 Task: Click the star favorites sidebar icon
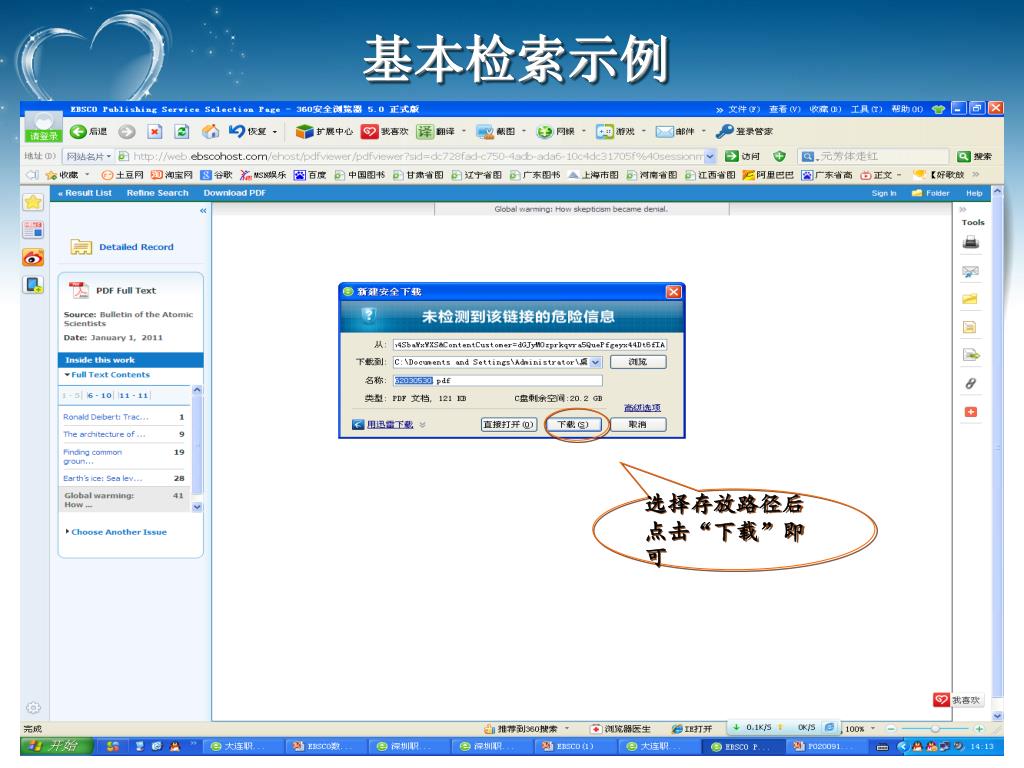click(x=33, y=202)
